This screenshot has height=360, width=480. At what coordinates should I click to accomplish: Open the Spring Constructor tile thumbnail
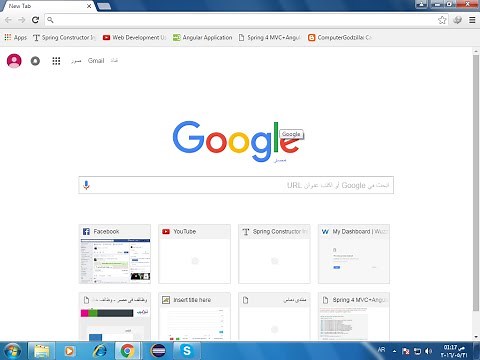pos(274,254)
